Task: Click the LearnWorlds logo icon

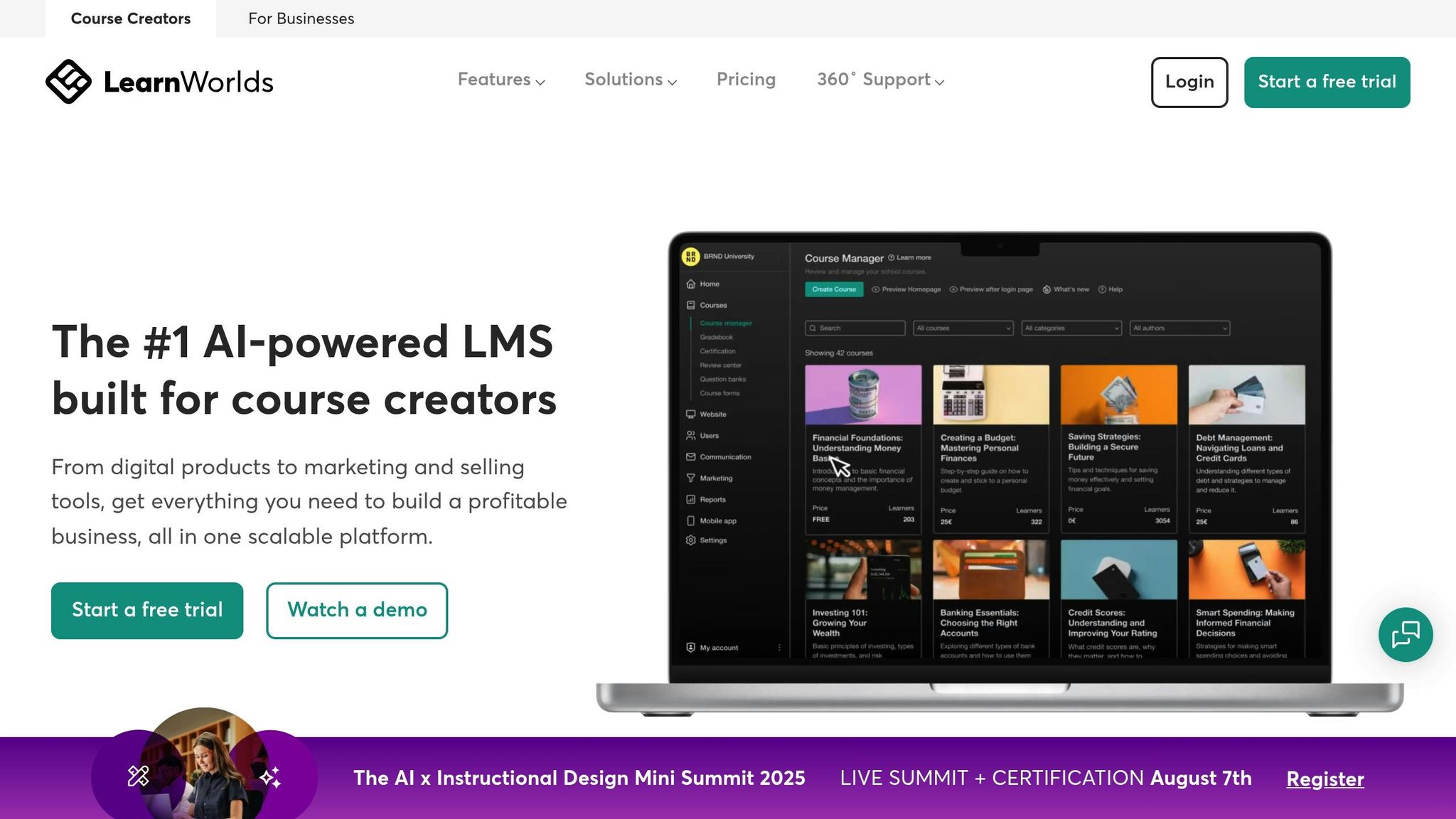Action: tap(68, 81)
